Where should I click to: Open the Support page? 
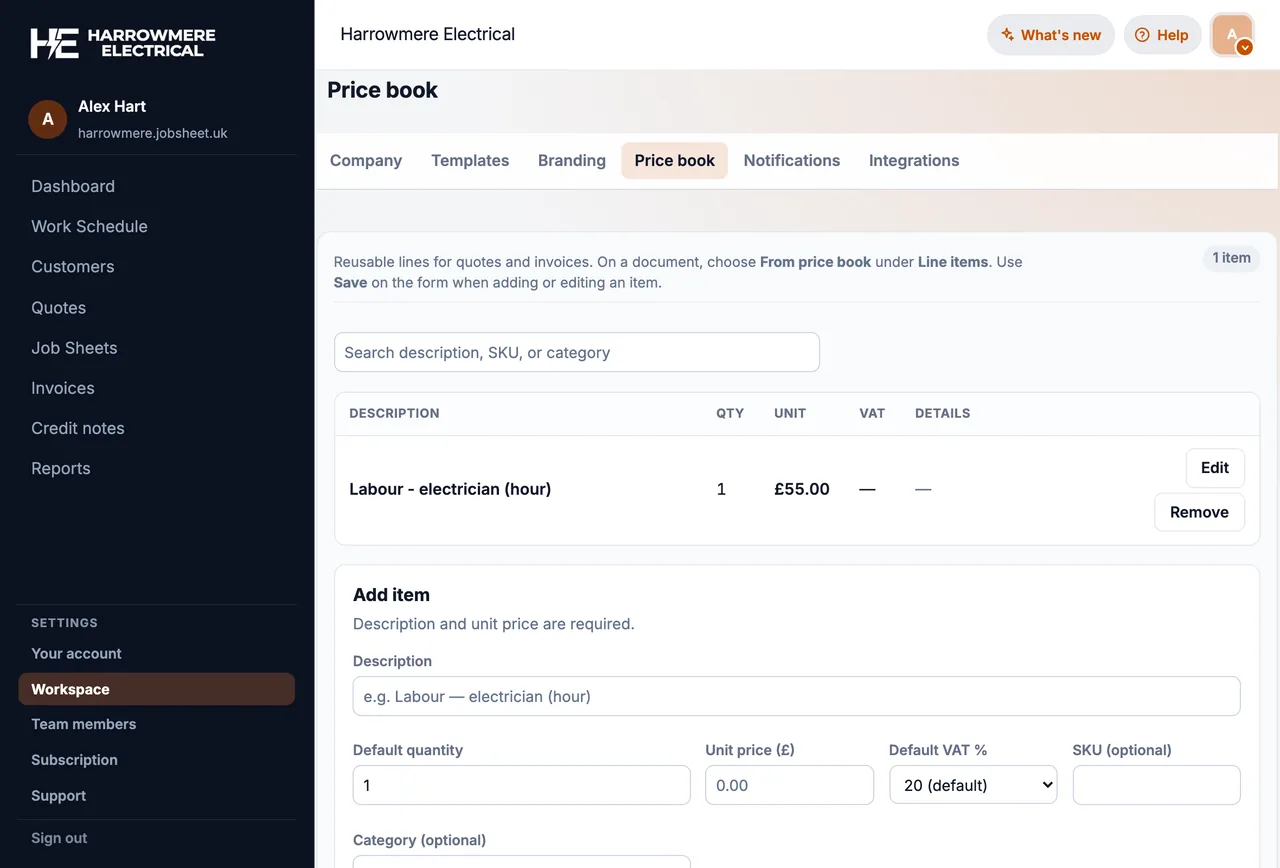pyautogui.click(x=59, y=796)
